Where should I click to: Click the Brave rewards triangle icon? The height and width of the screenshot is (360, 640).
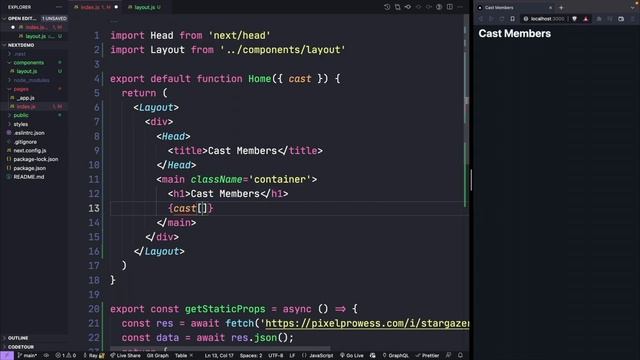point(586,19)
